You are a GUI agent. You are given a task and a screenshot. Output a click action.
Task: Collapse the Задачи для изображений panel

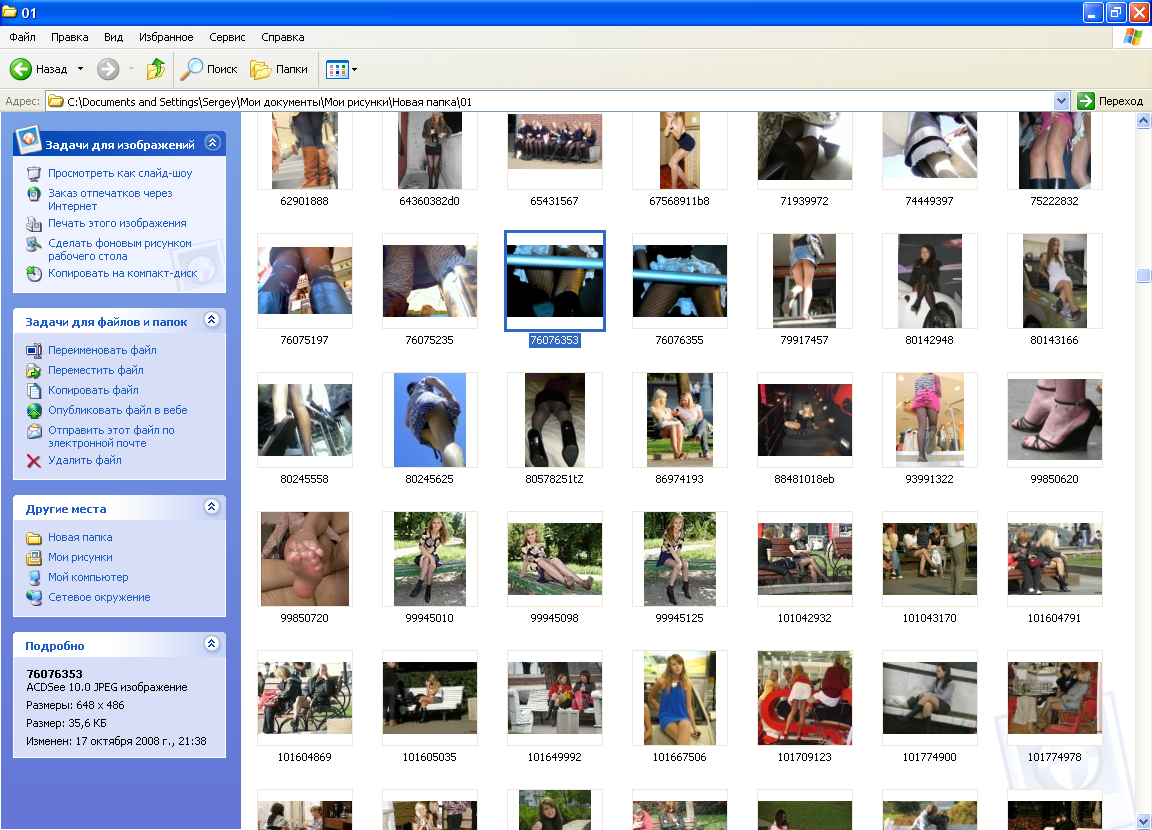pos(212,142)
